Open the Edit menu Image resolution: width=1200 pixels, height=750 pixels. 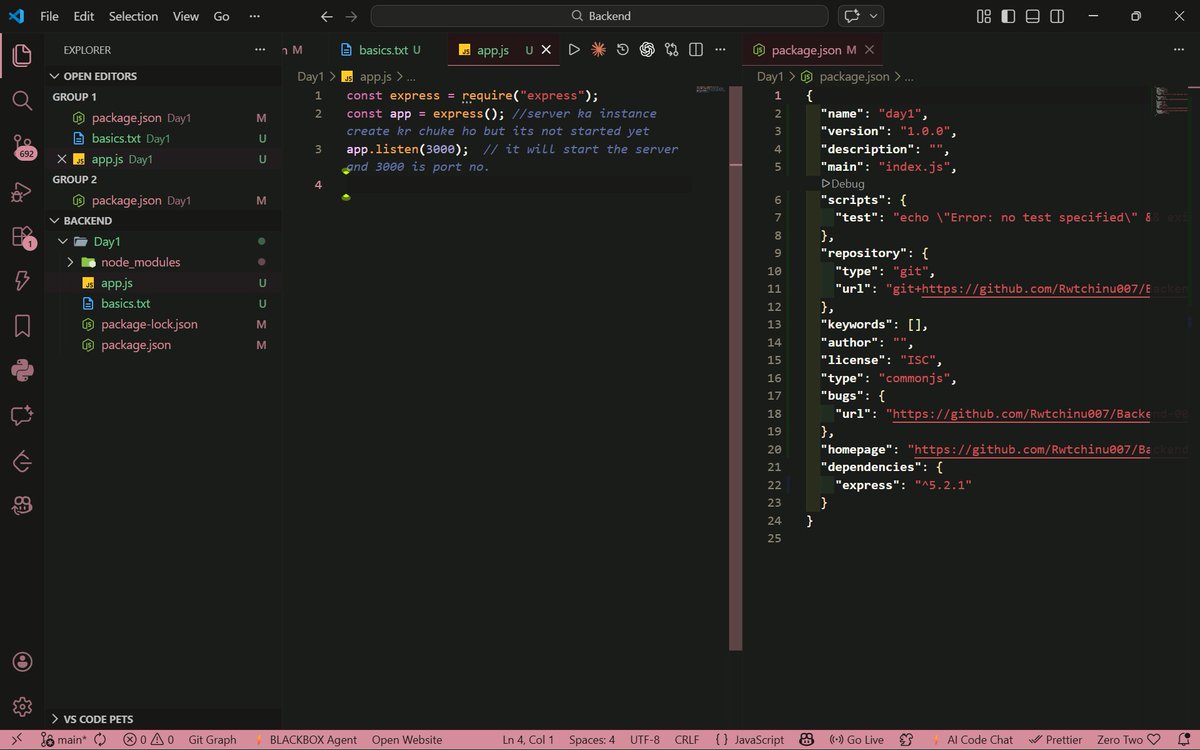(84, 16)
